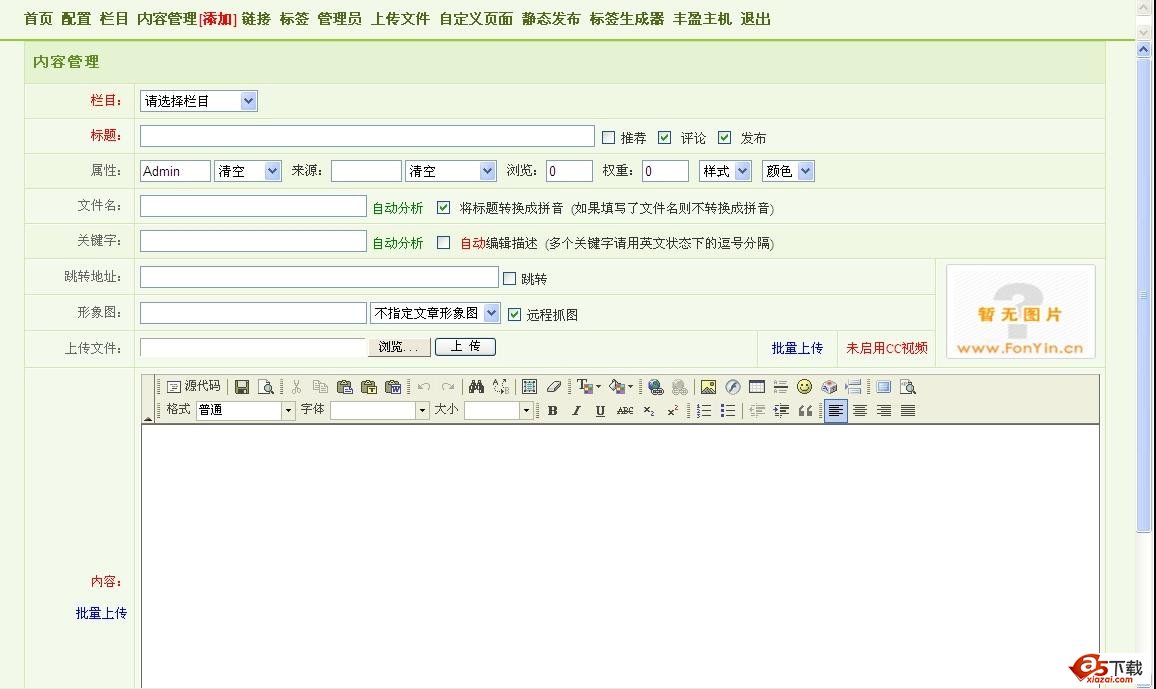Collapse the editor toolbar with small arrow

tap(147, 419)
